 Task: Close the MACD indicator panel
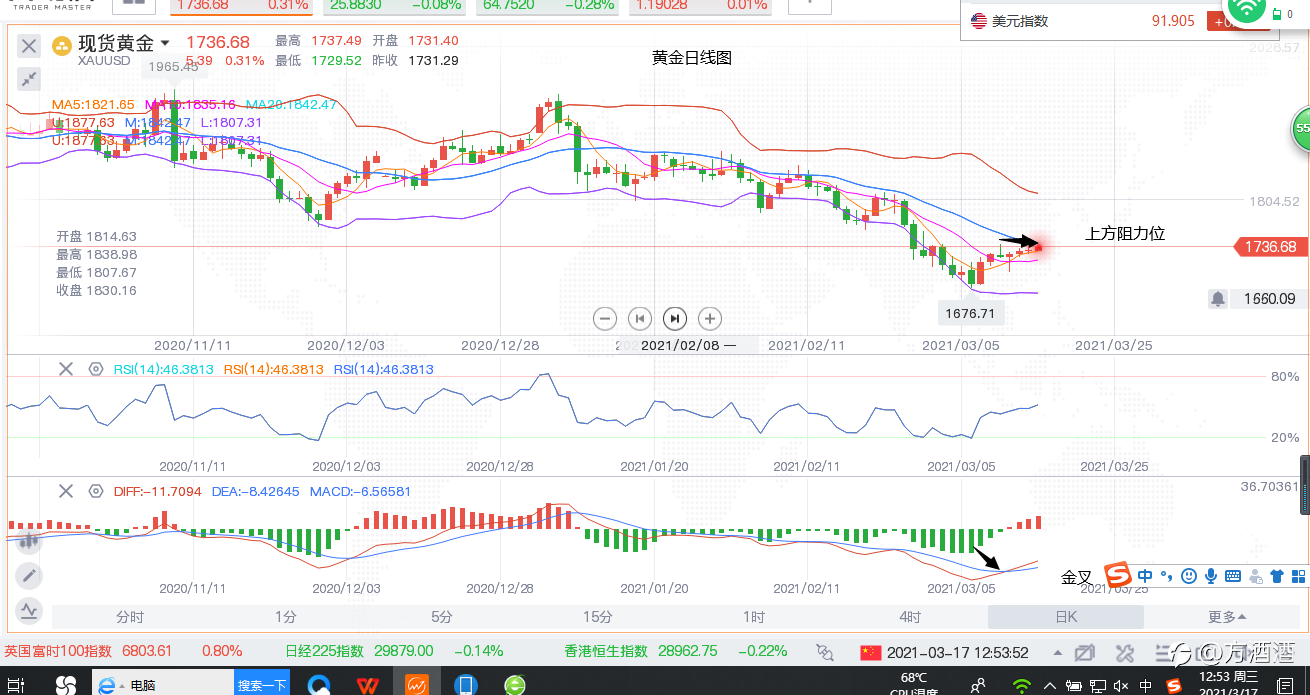point(66,491)
